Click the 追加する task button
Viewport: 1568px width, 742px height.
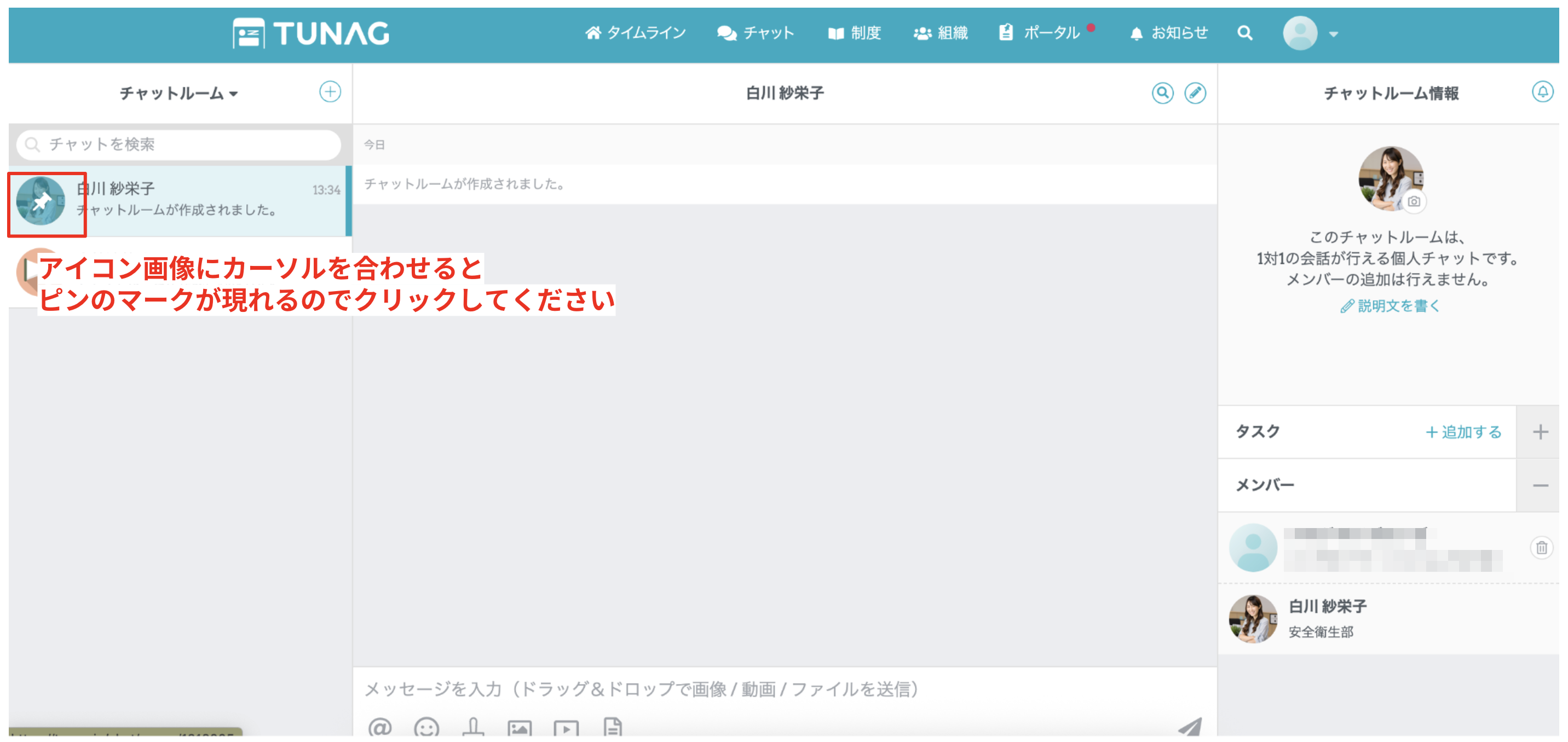pos(1463,432)
